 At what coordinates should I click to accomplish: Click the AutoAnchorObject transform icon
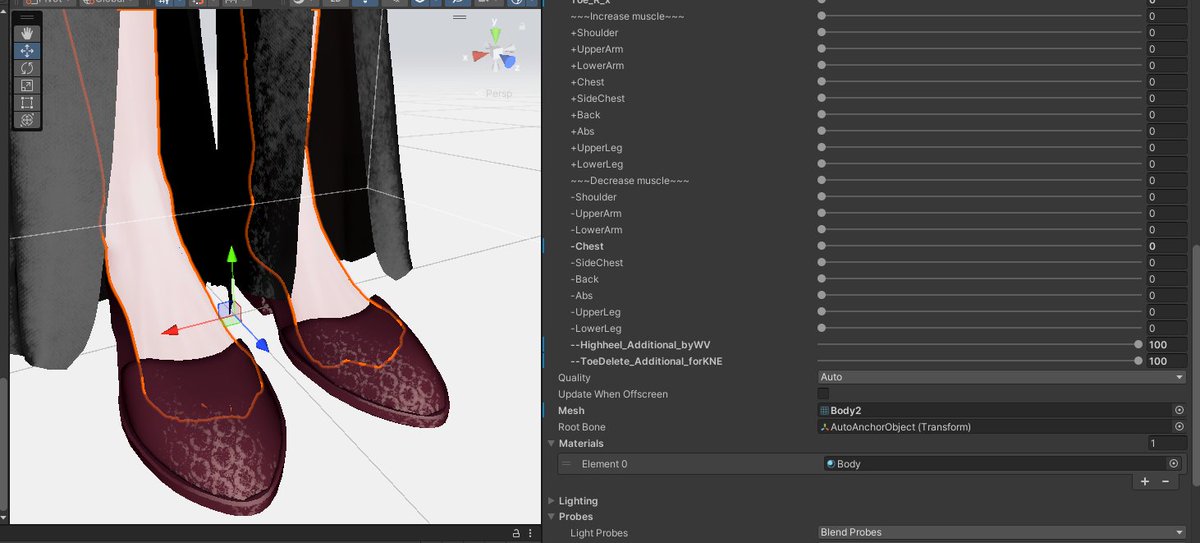pos(824,427)
